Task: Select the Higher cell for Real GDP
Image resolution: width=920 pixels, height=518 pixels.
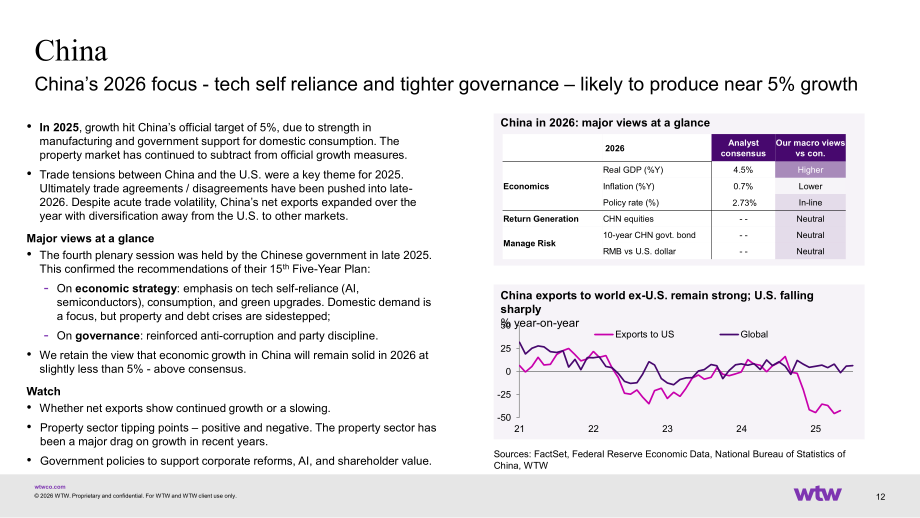Action: pos(810,170)
